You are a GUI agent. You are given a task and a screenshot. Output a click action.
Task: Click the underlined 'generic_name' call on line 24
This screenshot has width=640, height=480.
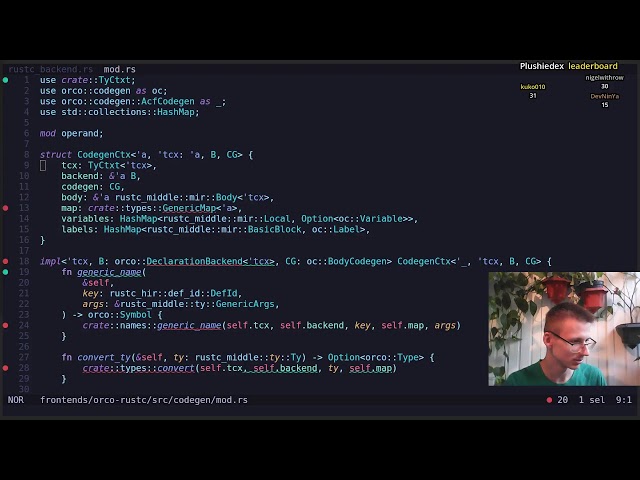189,325
